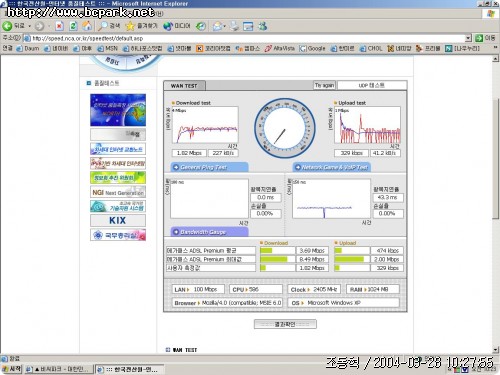
Task: Open the Search magnifier icon
Action: (x=102, y=26)
